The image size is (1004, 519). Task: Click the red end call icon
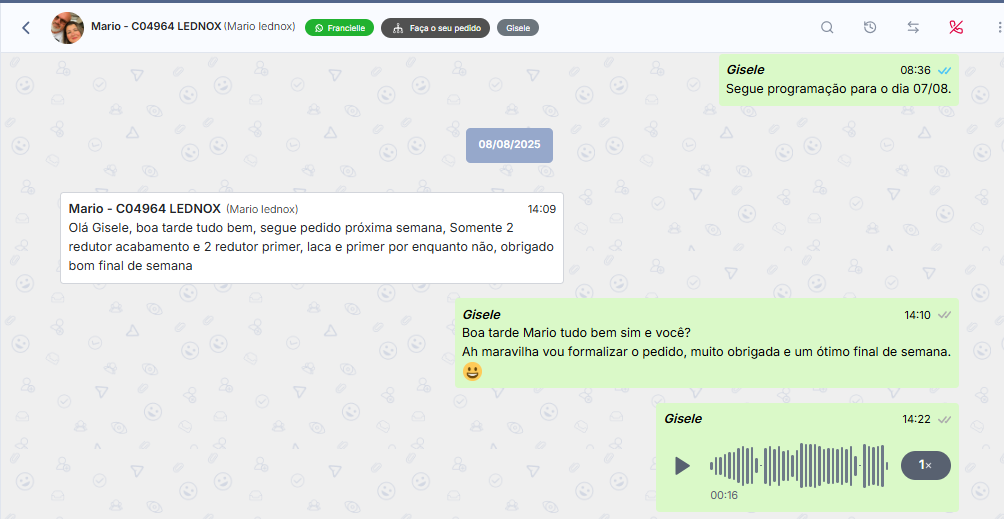955,28
